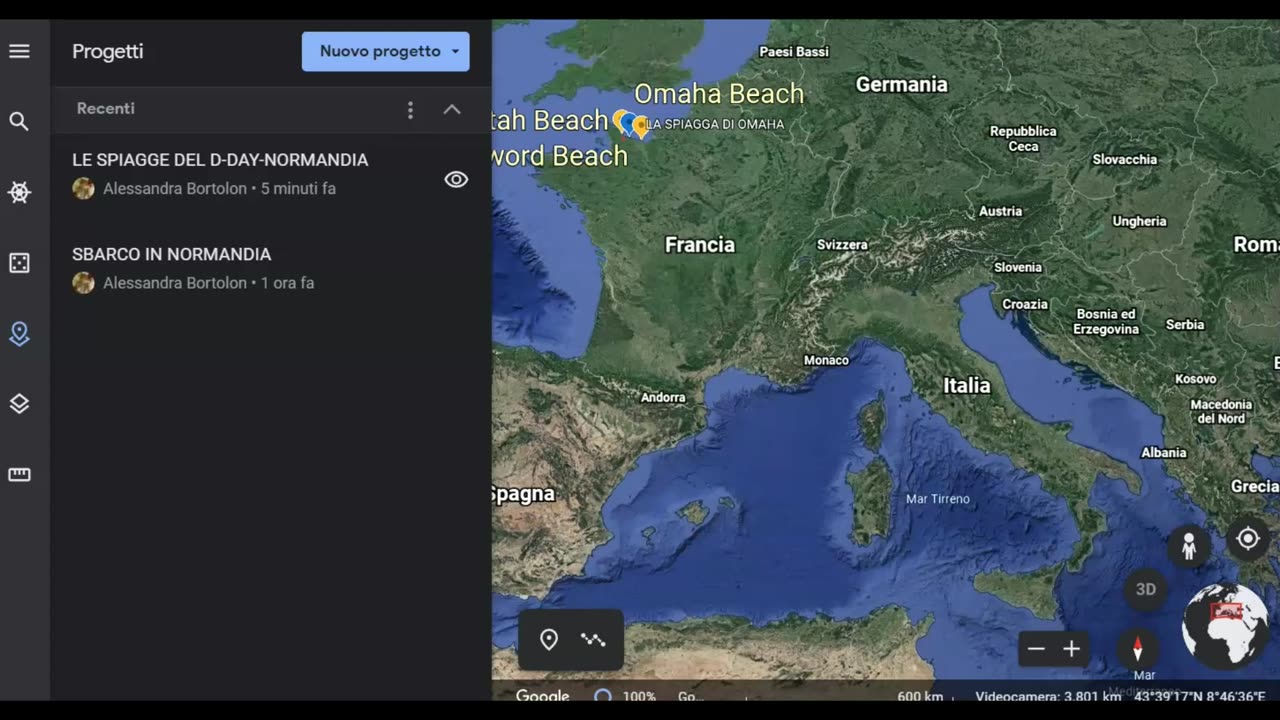
Task: Open the Search tool in sidebar
Action: point(19,122)
